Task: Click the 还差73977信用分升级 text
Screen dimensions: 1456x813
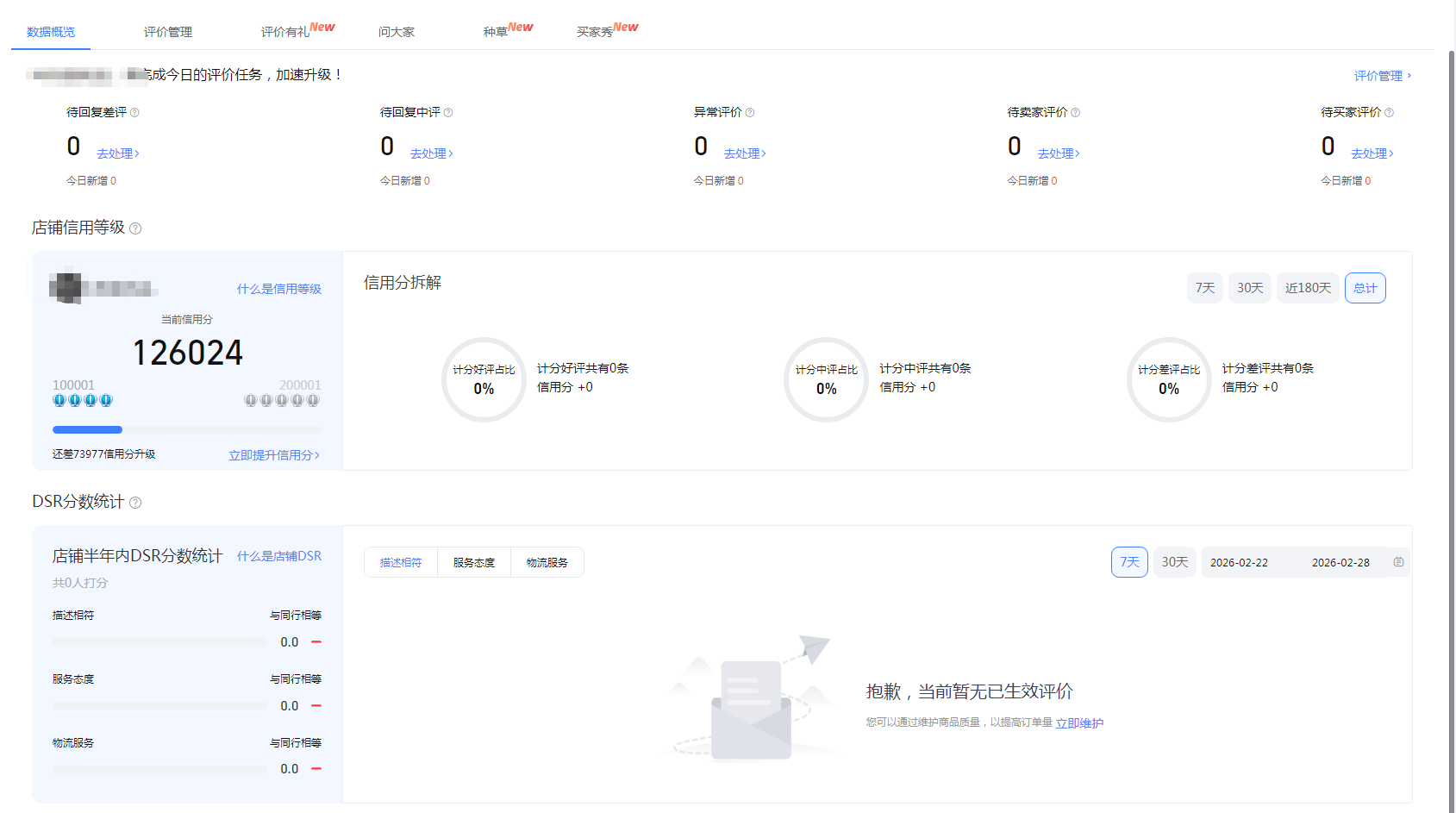Action: coord(103,454)
